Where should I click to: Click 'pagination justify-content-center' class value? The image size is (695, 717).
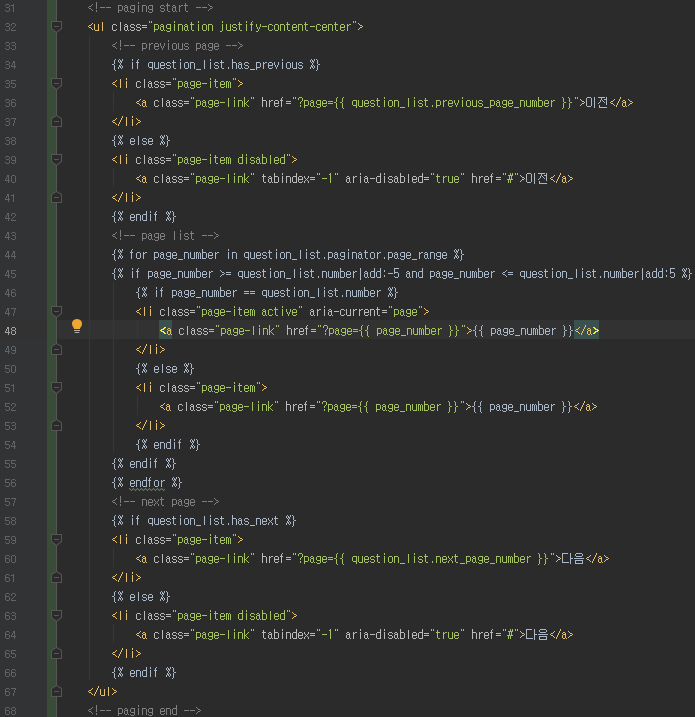[x=252, y=27]
